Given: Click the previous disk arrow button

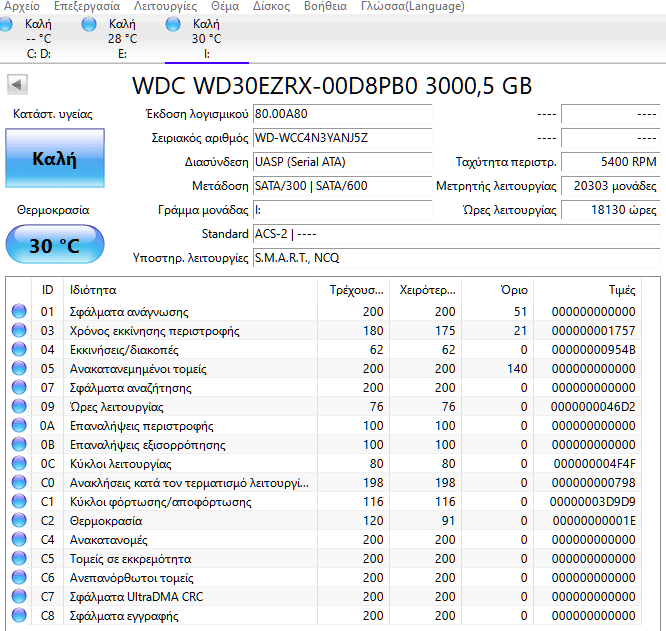Looking at the screenshot, I should tap(17, 85).
